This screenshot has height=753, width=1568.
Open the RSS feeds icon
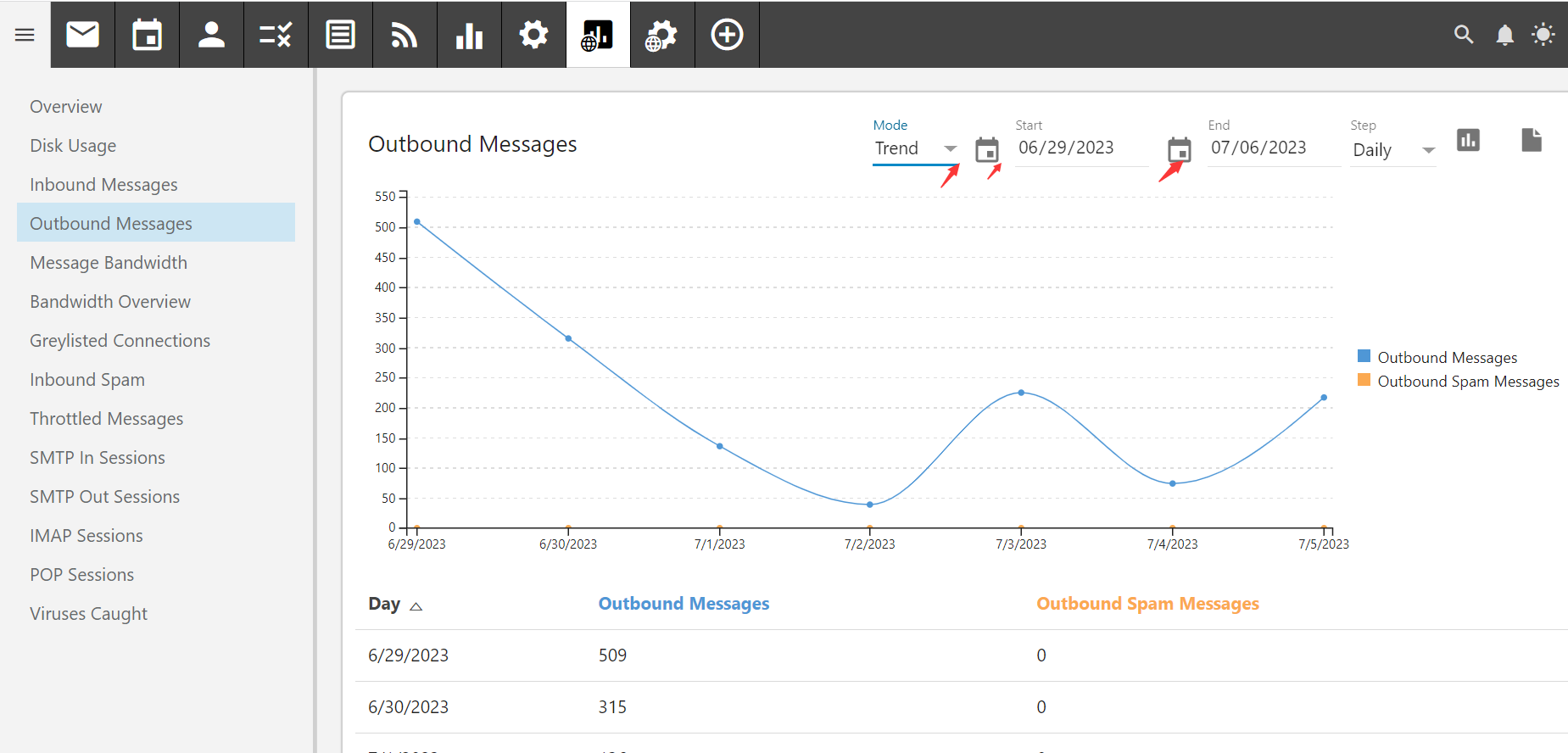tap(405, 35)
